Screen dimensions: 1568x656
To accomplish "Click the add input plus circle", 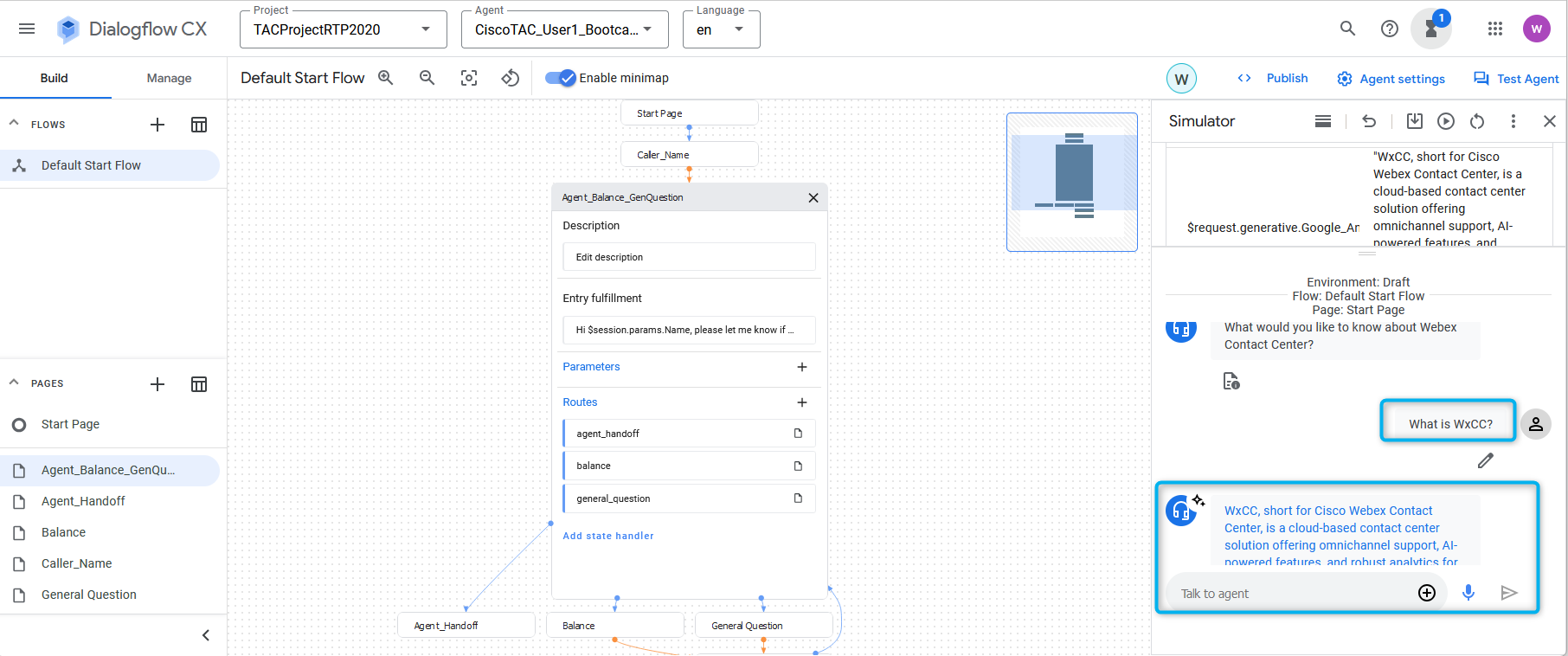I will tap(1427, 593).
